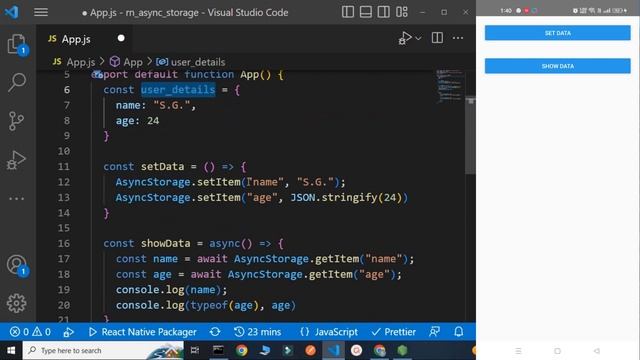640x360 pixels.
Task: Select the App.js editor tab
Action: (x=84, y=39)
